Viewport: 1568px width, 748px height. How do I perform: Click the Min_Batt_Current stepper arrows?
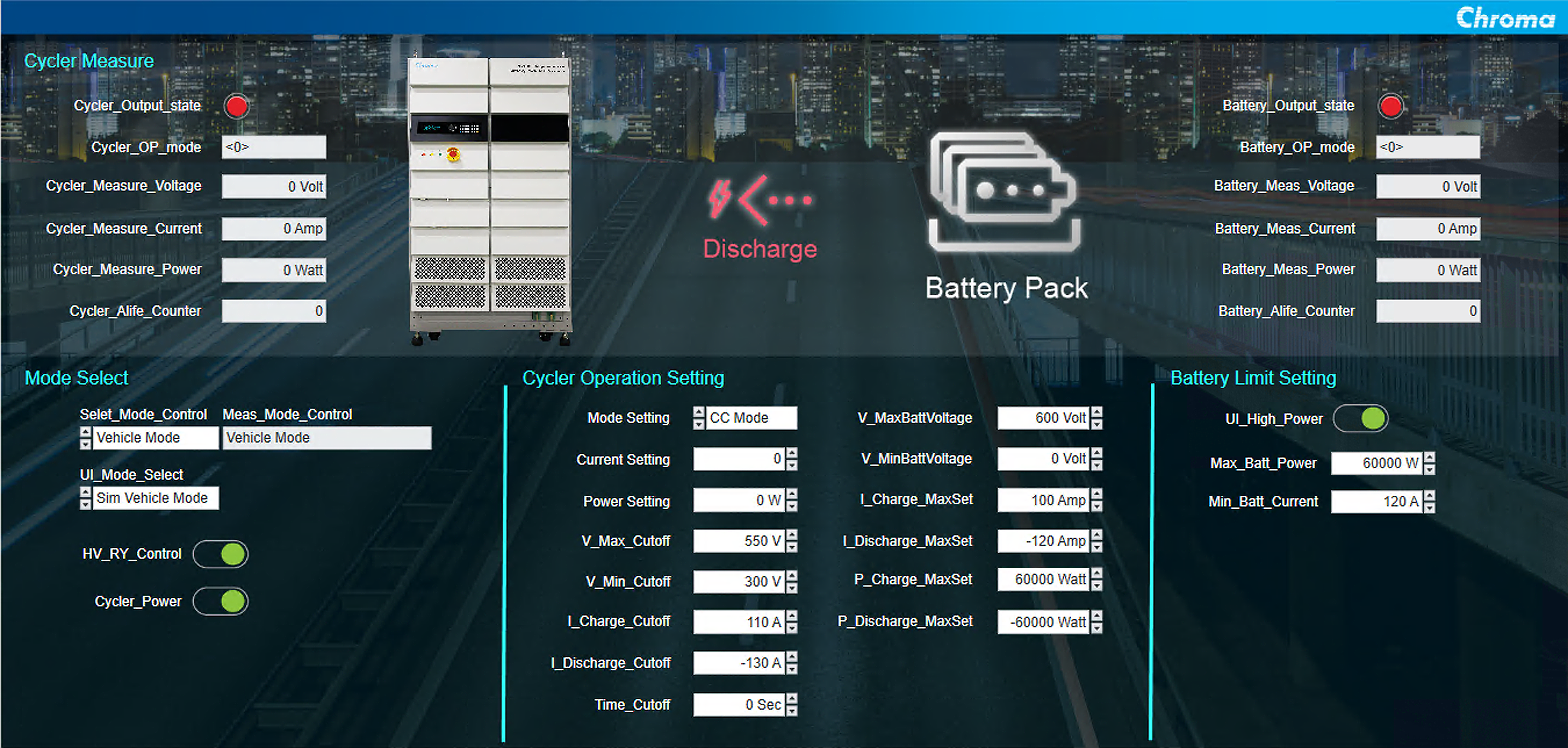click(1429, 502)
